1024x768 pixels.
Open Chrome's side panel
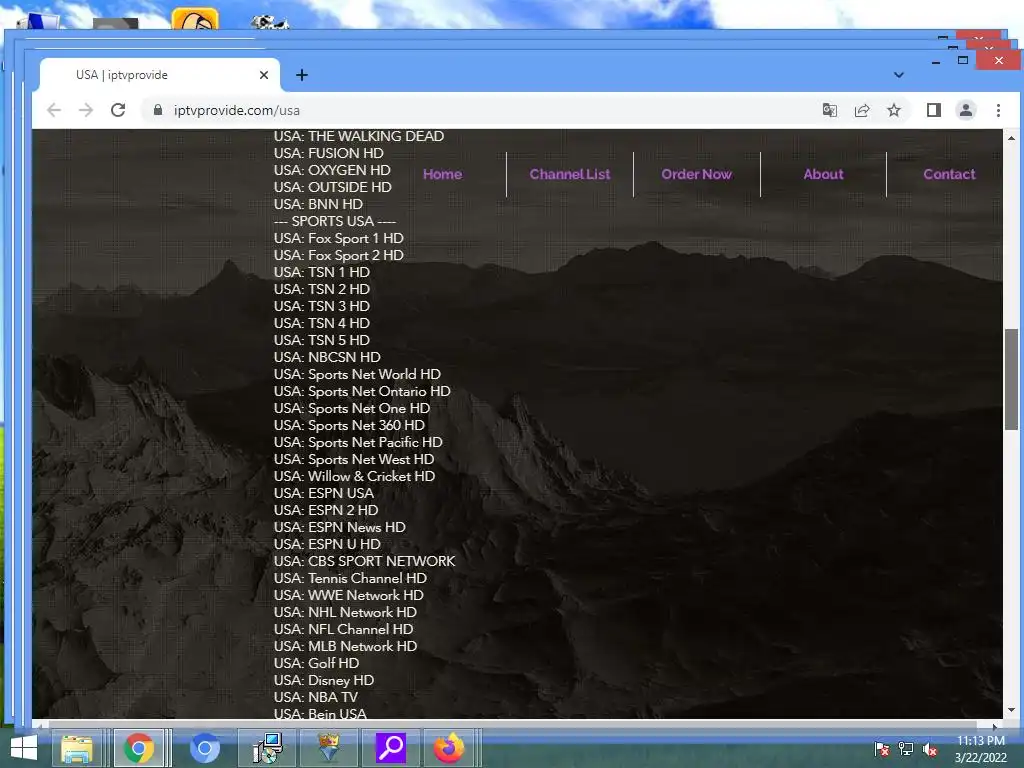click(x=934, y=110)
